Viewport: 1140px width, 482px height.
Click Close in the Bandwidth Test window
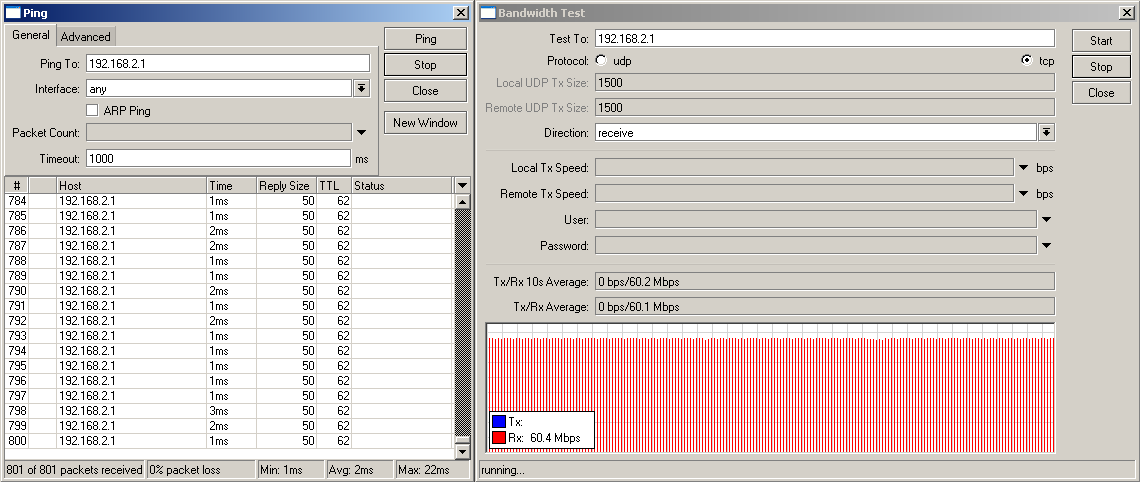[x=1101, y=92]
